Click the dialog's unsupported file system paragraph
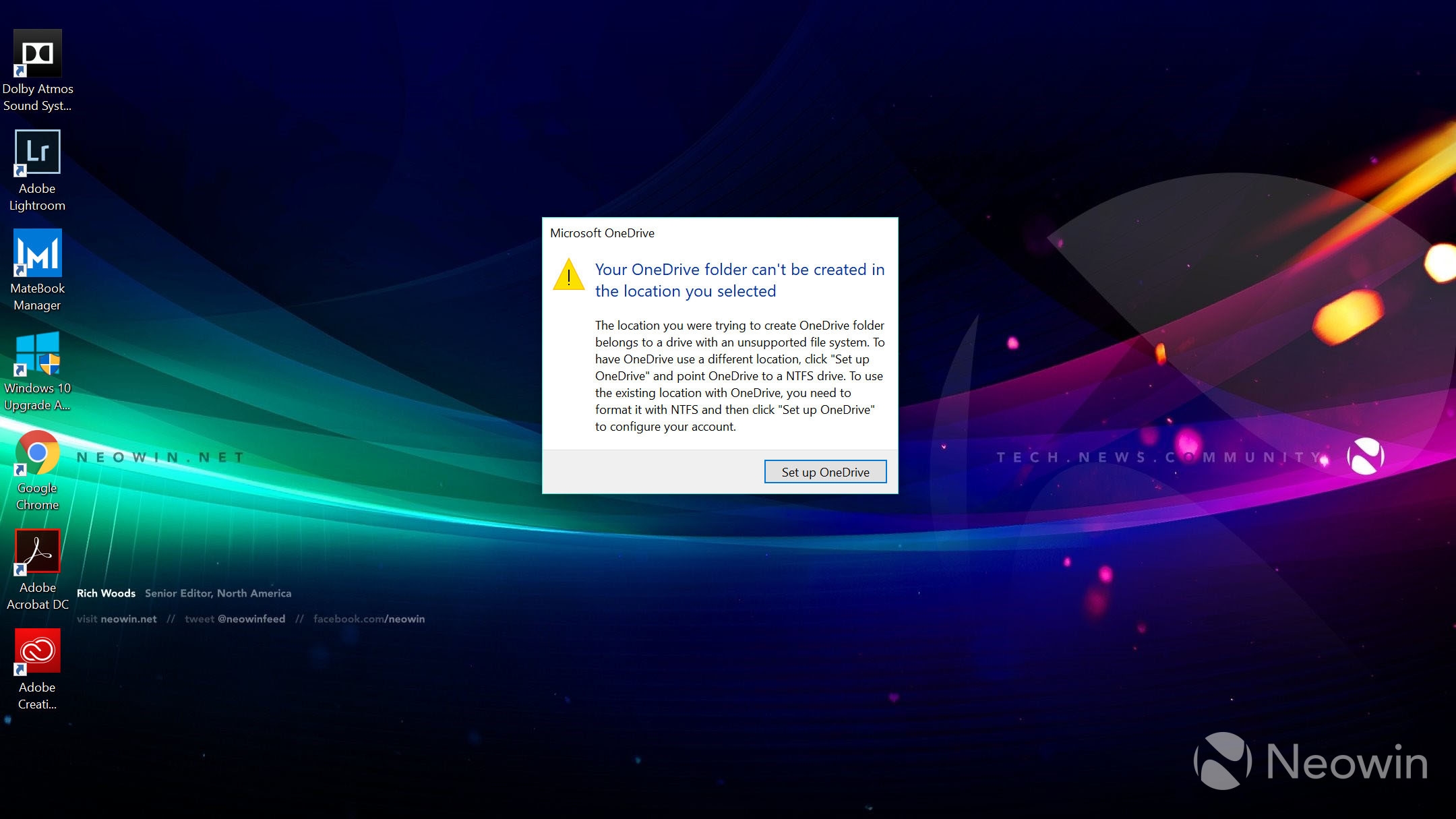The height and width of the screenshot is (819, 1456). coord(739,375)
